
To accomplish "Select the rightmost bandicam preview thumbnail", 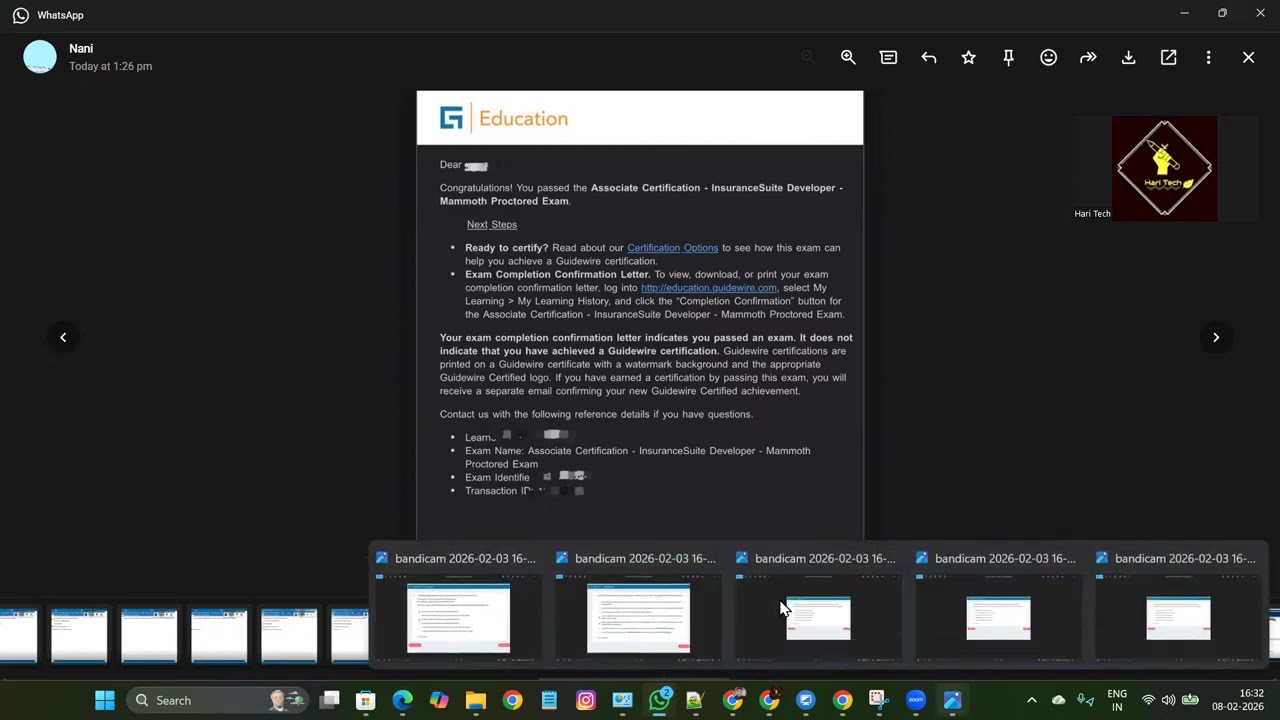I will 1178,617.
